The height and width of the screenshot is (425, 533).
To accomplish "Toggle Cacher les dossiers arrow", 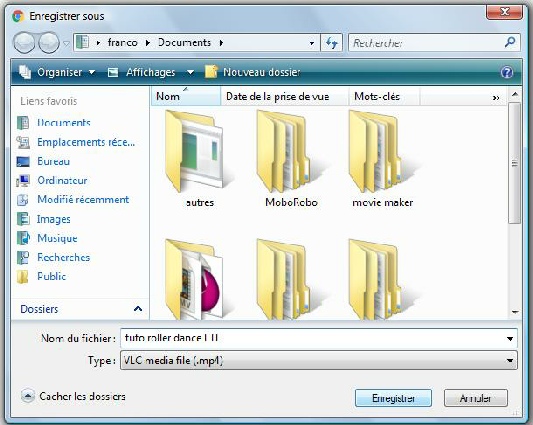I will [28, 396].
